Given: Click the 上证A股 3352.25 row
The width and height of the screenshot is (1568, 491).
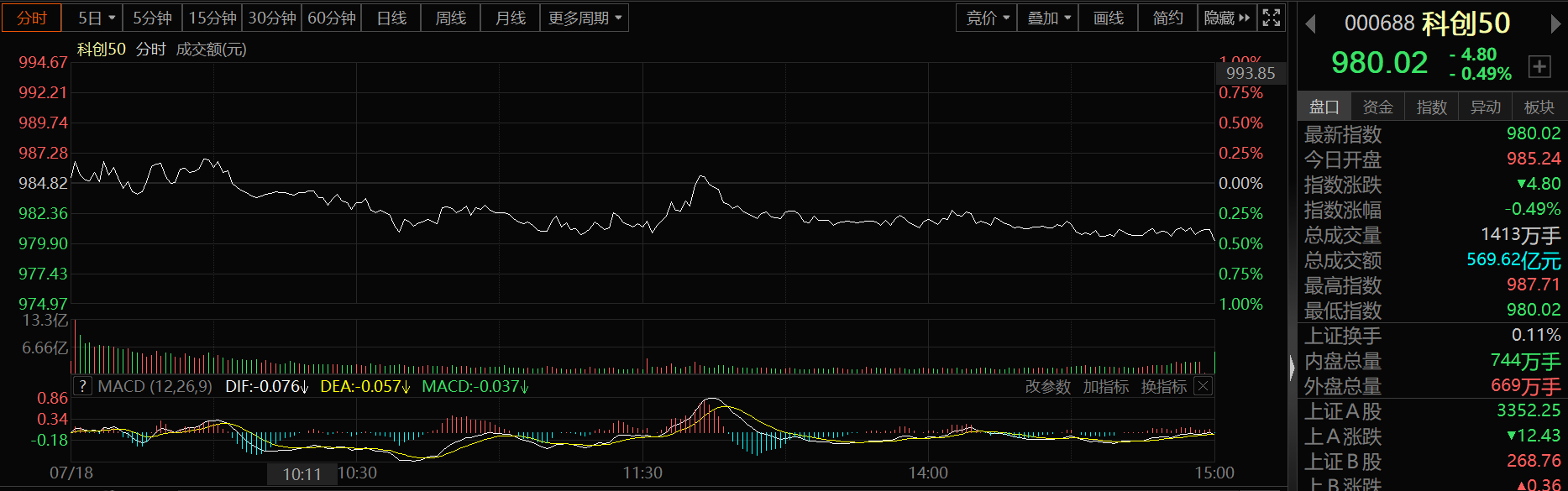Looking at the screenshot, I should coord(1432,411).
